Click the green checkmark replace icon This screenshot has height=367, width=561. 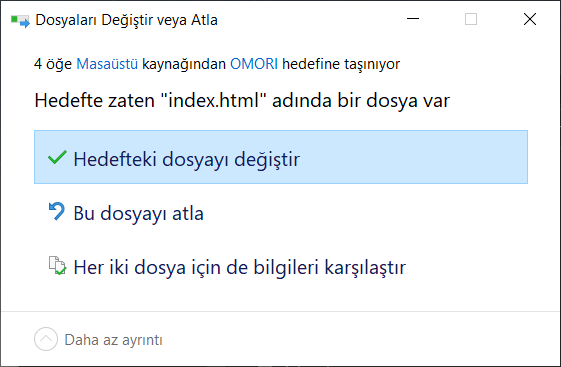[57, 158]
